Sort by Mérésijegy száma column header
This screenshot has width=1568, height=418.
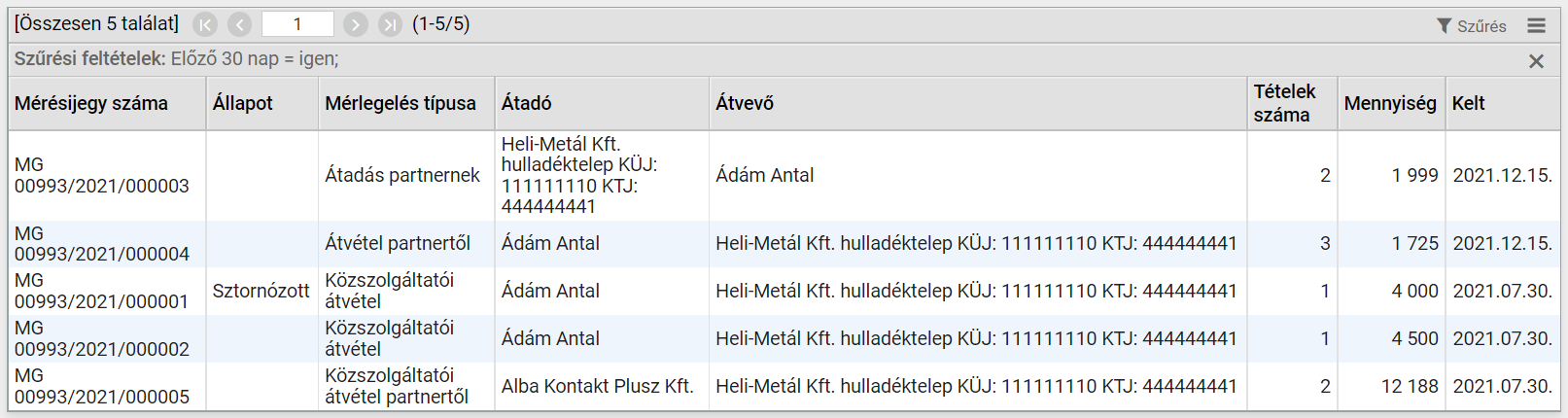(x=91, y=103)
